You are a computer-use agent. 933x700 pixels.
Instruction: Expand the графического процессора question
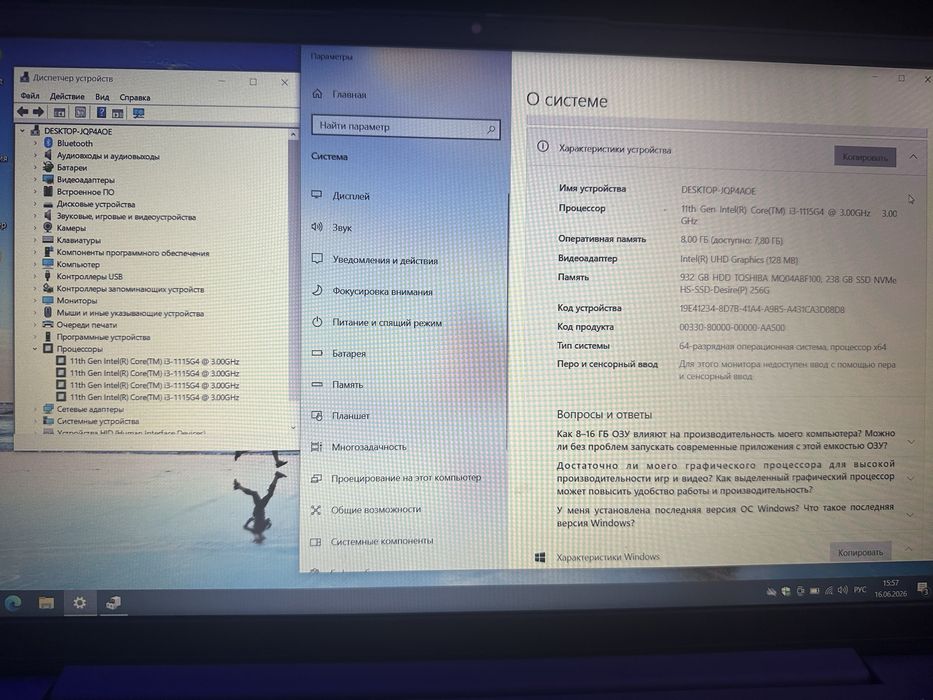point(910,478)
